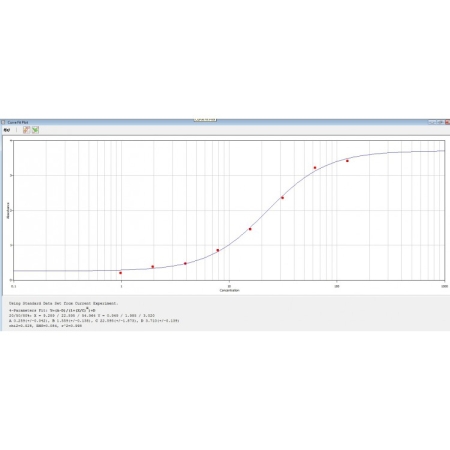Image resolution: width=450 pixels, height=450 pixels.
Task: Click the highest red data point near the plateau
Action: point(347,161)
